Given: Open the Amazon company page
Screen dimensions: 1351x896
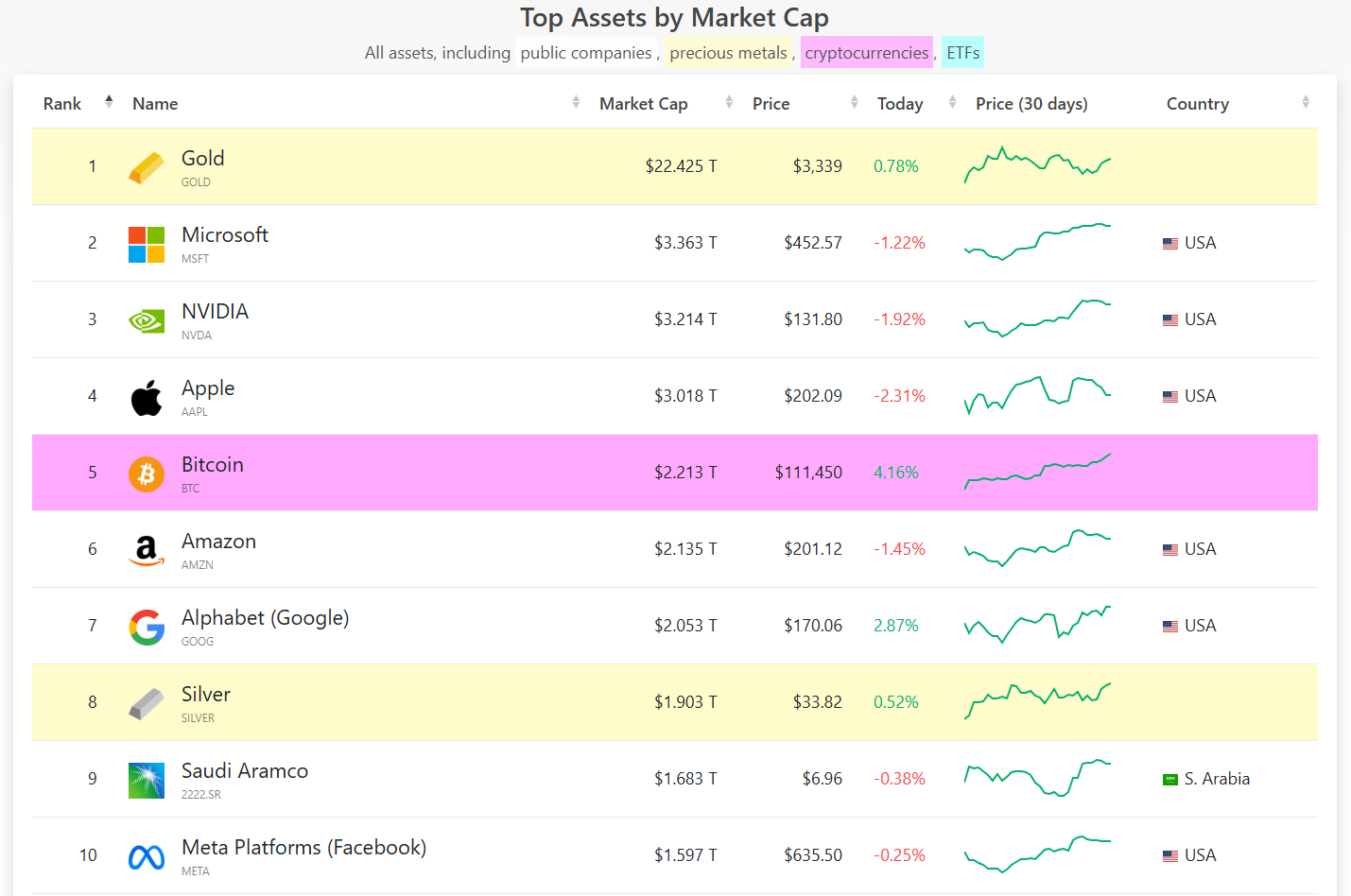Looking at the screenshot, I should tap(218, 541).
